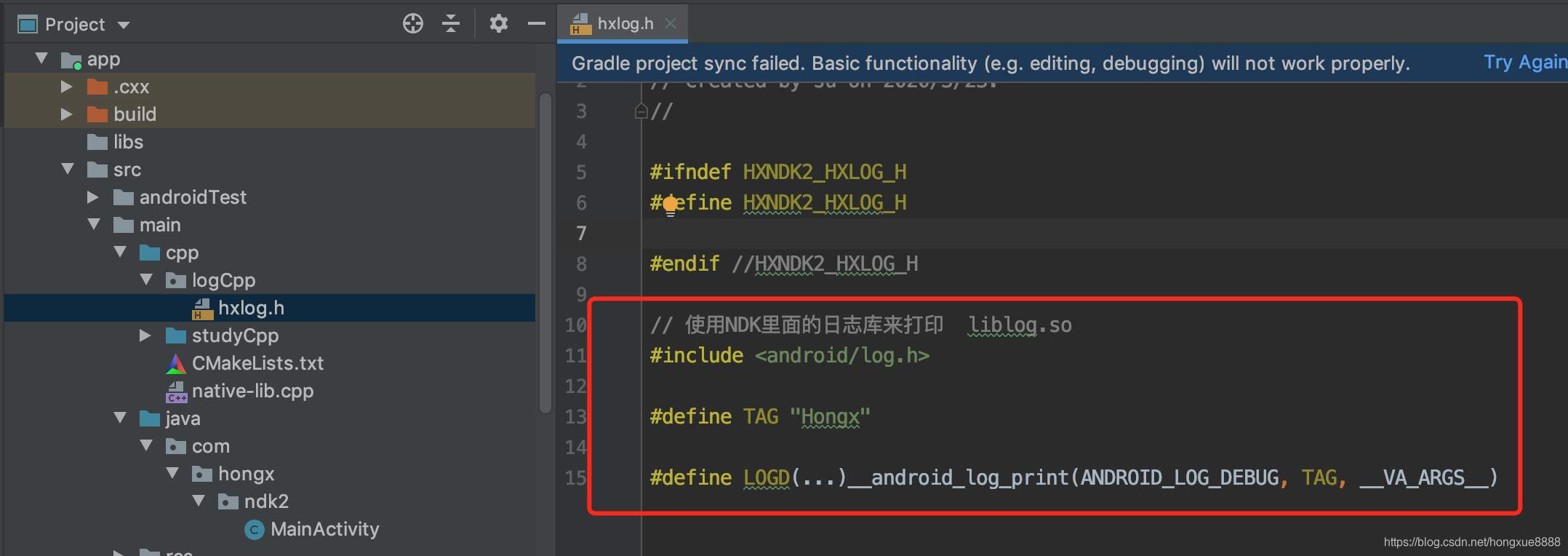Expand the androidTest folder
This screenshot has height=556, width=1568.
[x=93, y=197]
